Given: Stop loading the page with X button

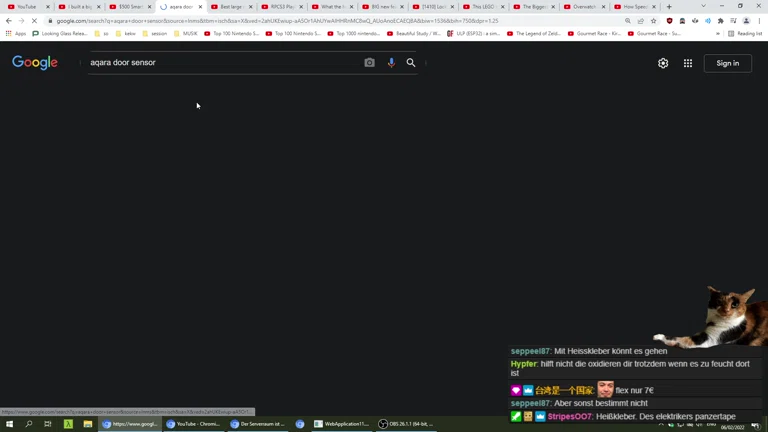Looking at the screenshot, I should tap(34, 21).
